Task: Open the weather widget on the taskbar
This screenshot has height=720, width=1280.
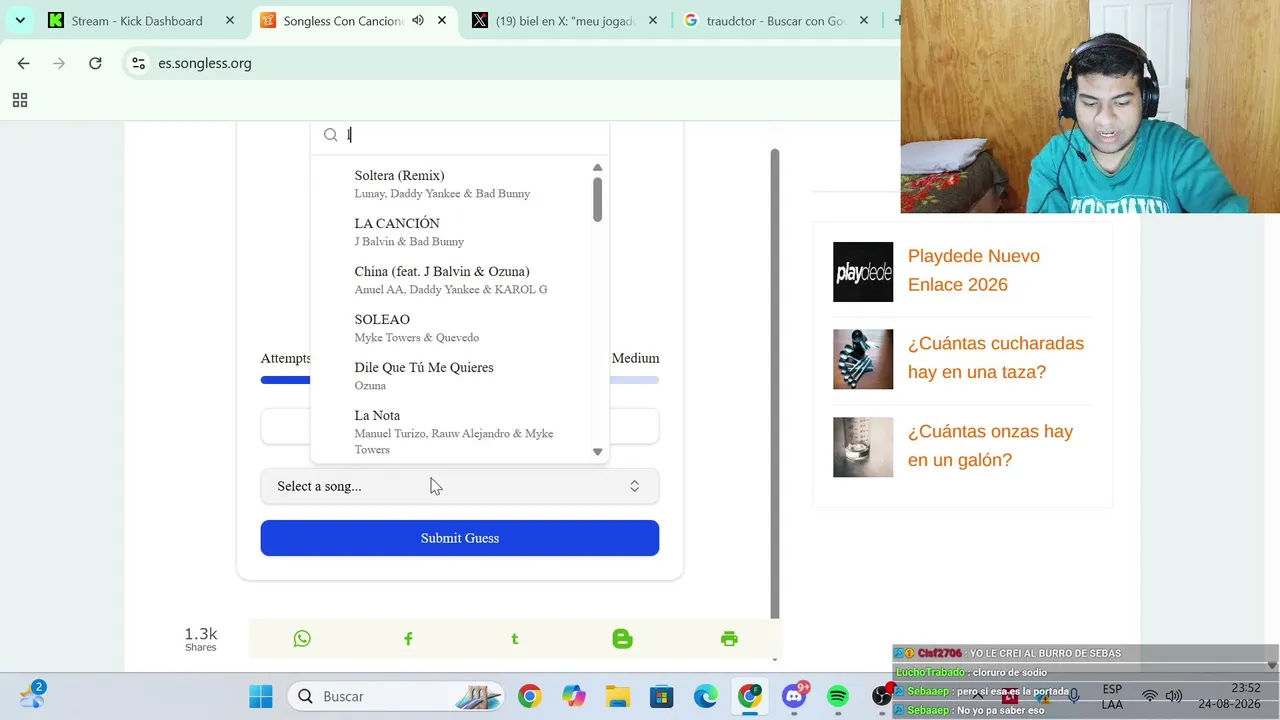Action: pyautogui.click(x=32, y=695)
